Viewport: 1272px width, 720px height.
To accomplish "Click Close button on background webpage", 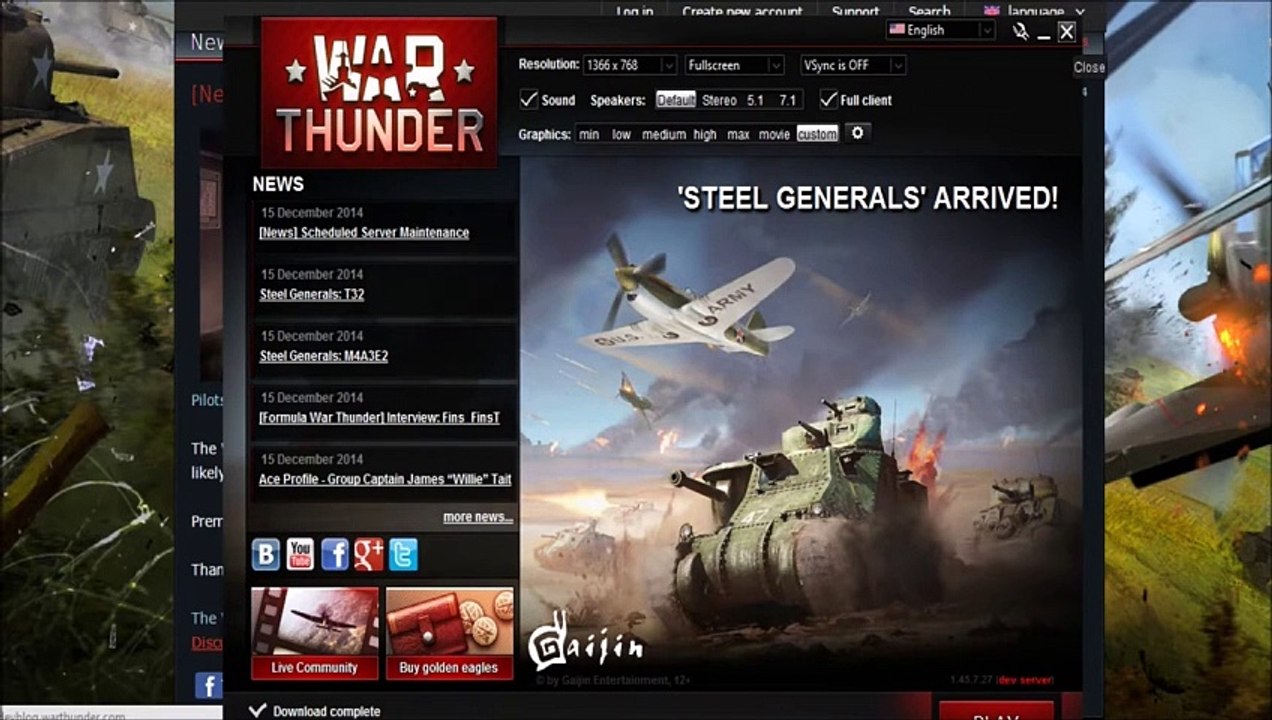I will click(x=1089, y=67).
